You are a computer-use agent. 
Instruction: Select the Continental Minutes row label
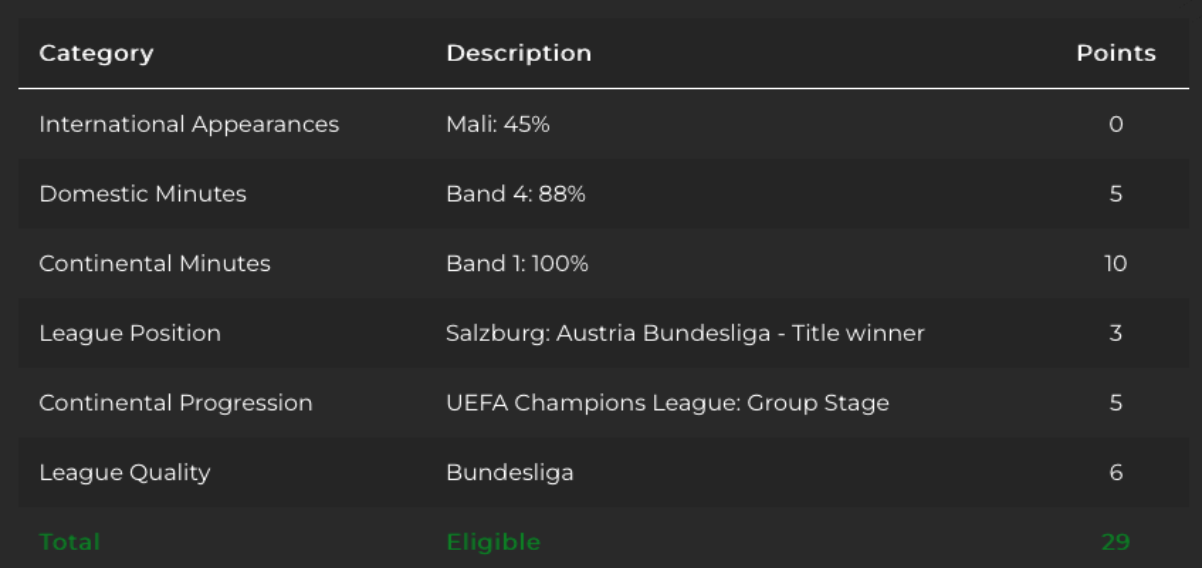[x=155, y=264]
